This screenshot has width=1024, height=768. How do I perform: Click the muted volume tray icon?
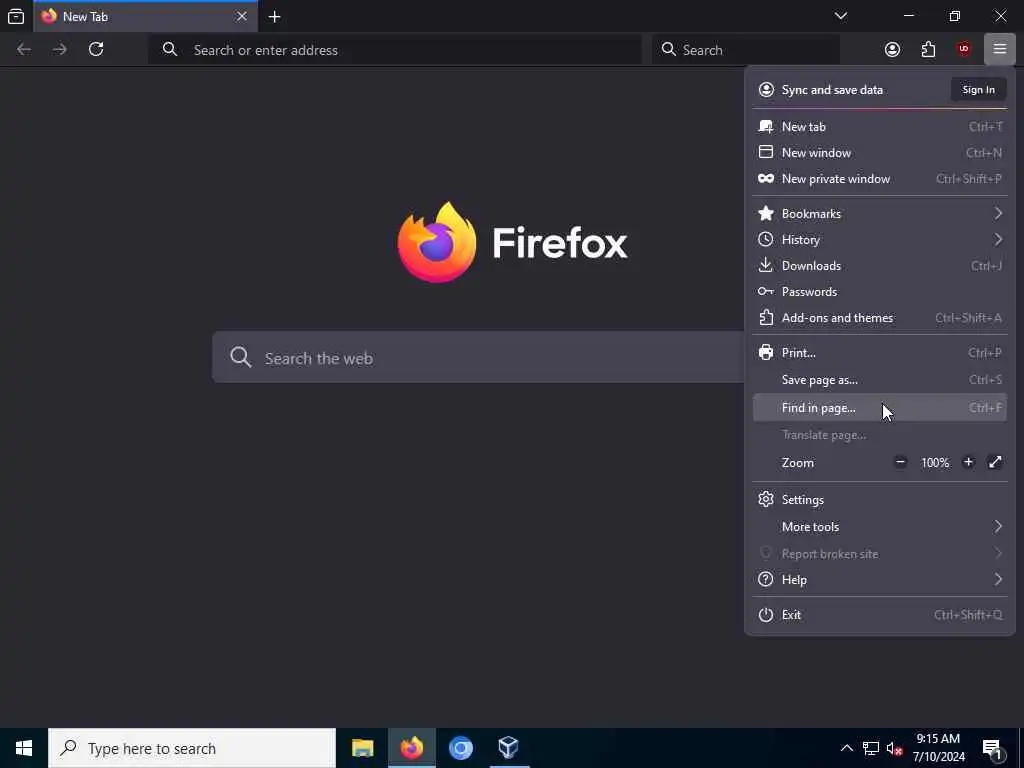coord(895,748)
